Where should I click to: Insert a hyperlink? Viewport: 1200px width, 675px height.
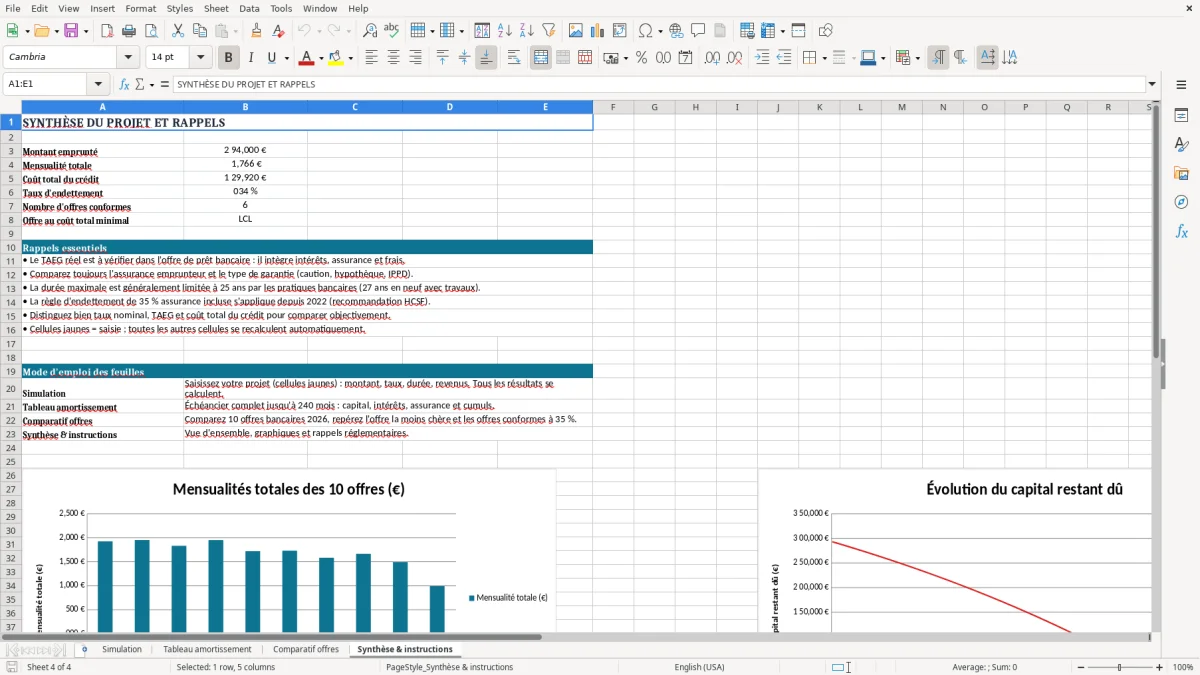[676, 31]
